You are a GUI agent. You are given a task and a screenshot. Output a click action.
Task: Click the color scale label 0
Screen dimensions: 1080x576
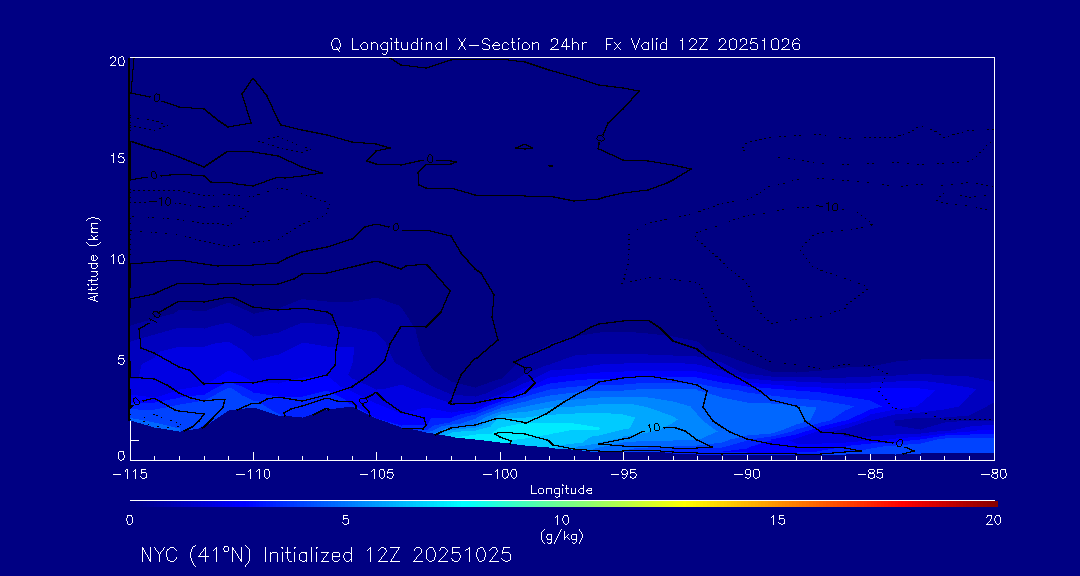129,521
